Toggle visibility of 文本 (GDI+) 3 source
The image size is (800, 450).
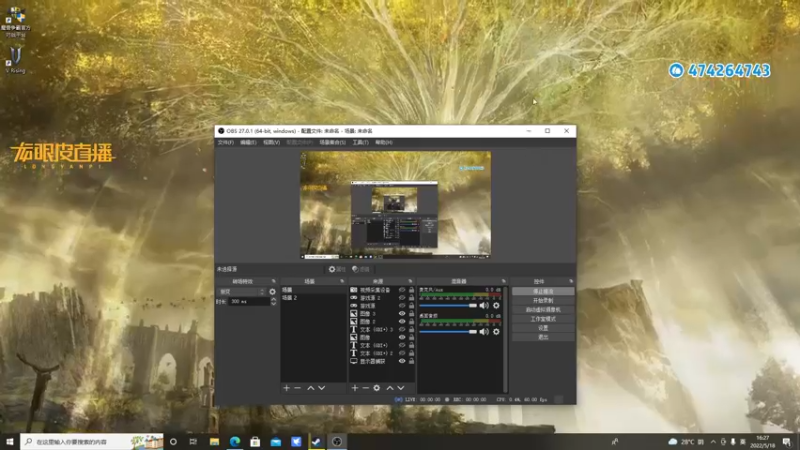[x=402, y=329]
